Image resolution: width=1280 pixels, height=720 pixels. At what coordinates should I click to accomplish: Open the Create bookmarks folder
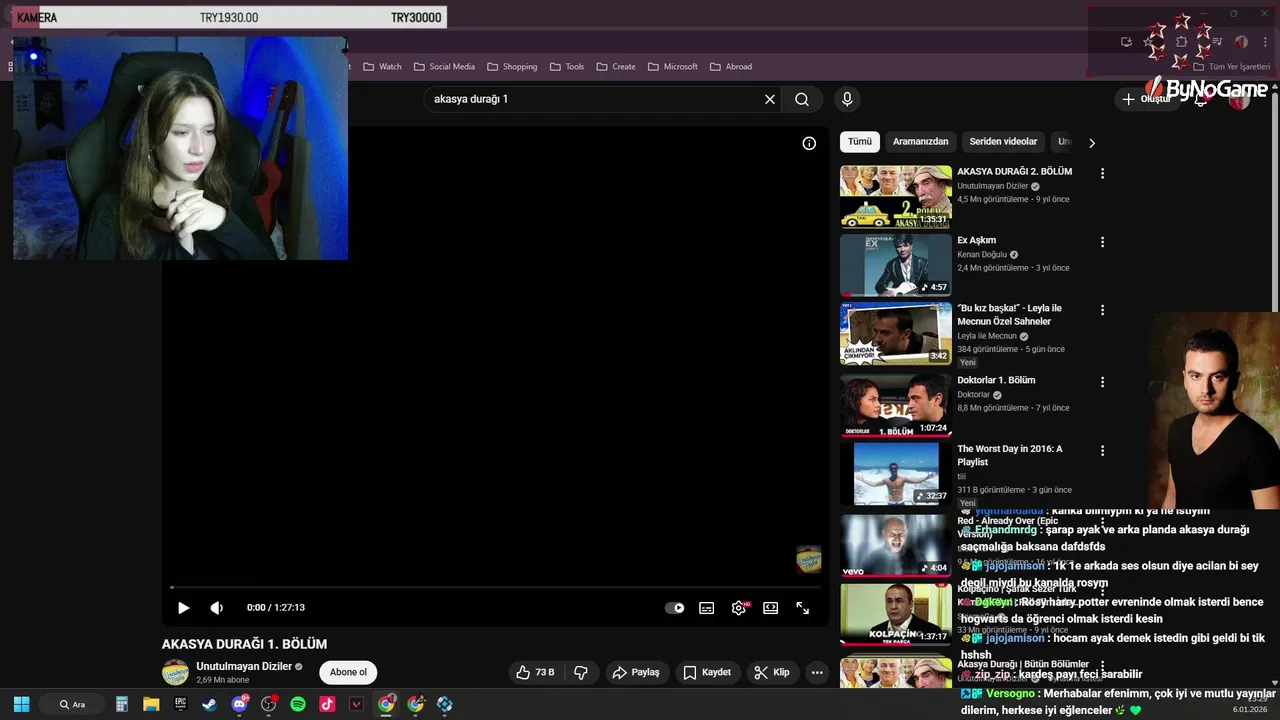(616, 67)
